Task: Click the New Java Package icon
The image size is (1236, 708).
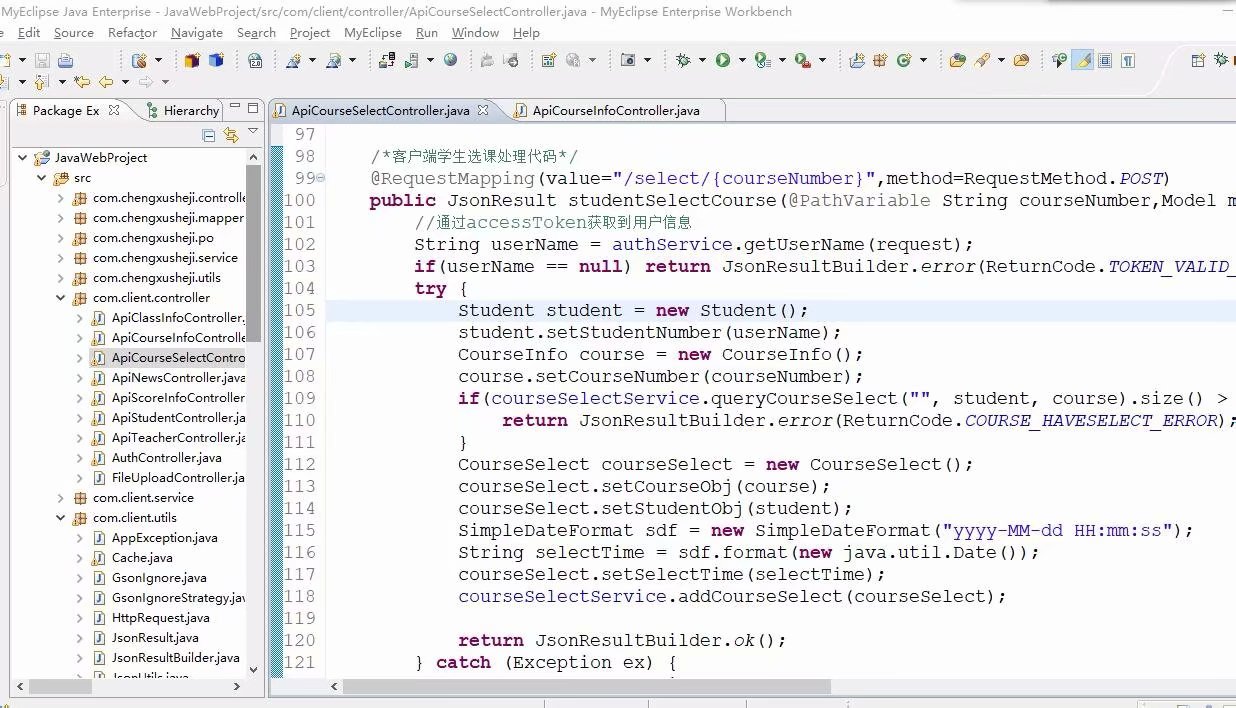Action: pos(880,60)
